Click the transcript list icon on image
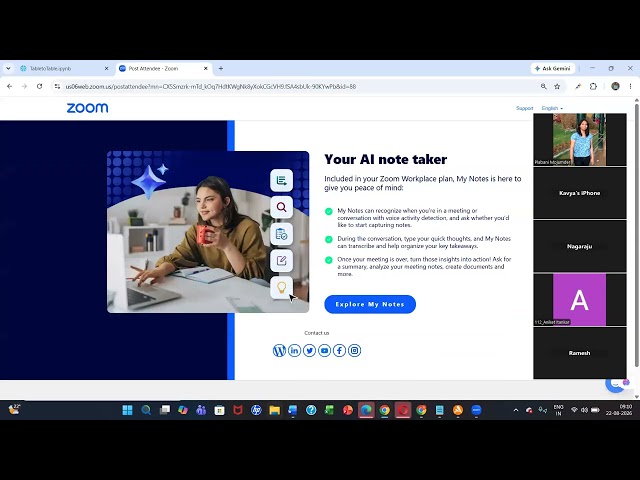 click(x=281, y=180)
